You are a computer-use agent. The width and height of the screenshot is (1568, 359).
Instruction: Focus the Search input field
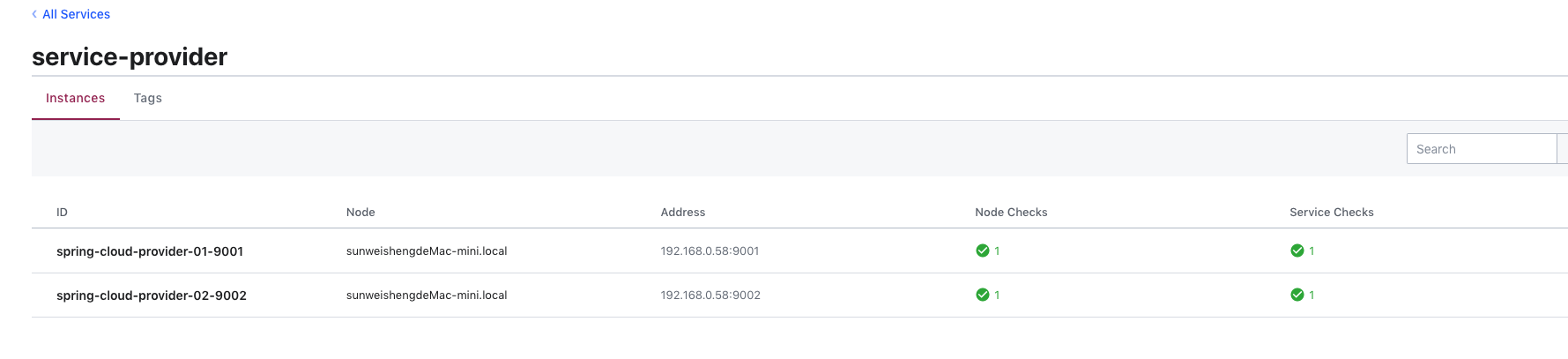pos(1482,149)
